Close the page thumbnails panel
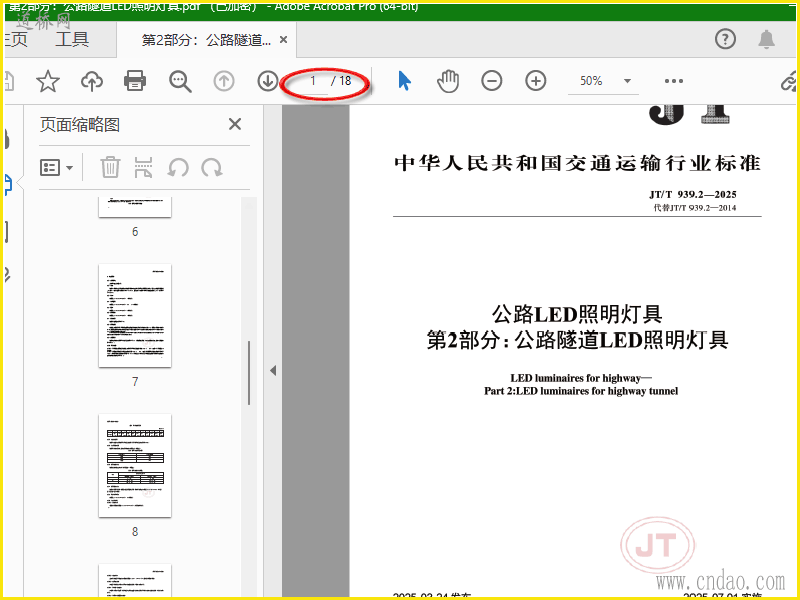Image resolution: width=800 pixels, height=600 pixels. pos(235,124)
